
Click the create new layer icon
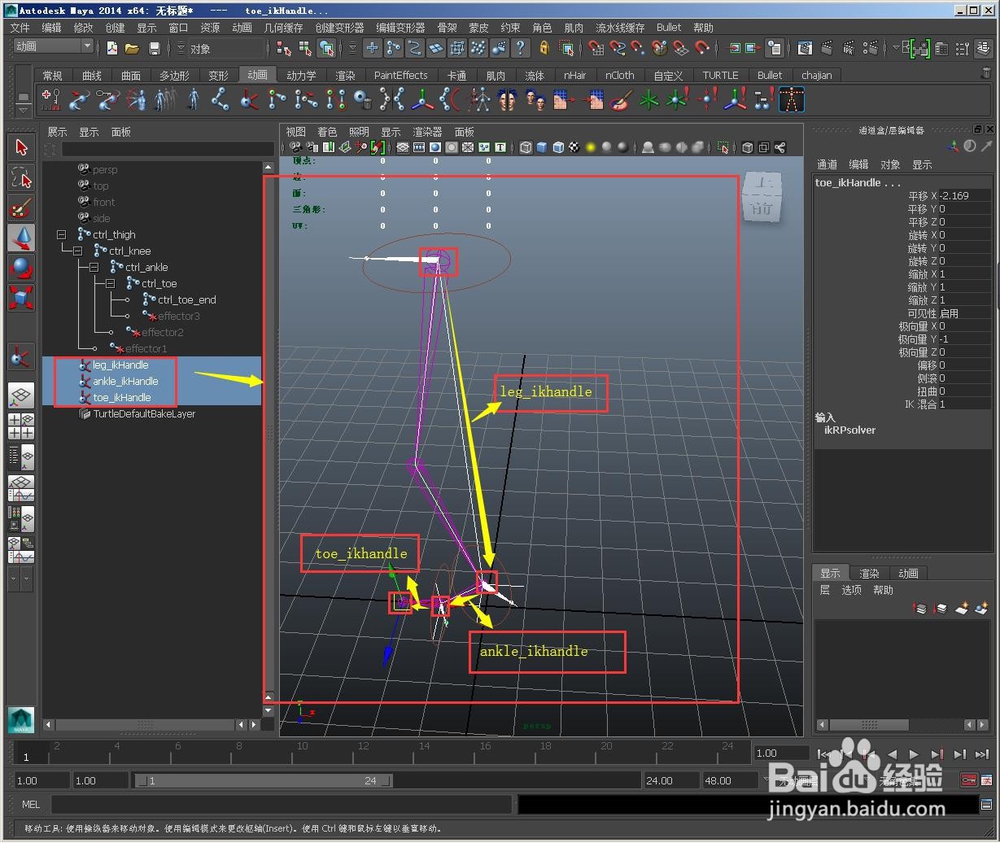pos(961,608)
